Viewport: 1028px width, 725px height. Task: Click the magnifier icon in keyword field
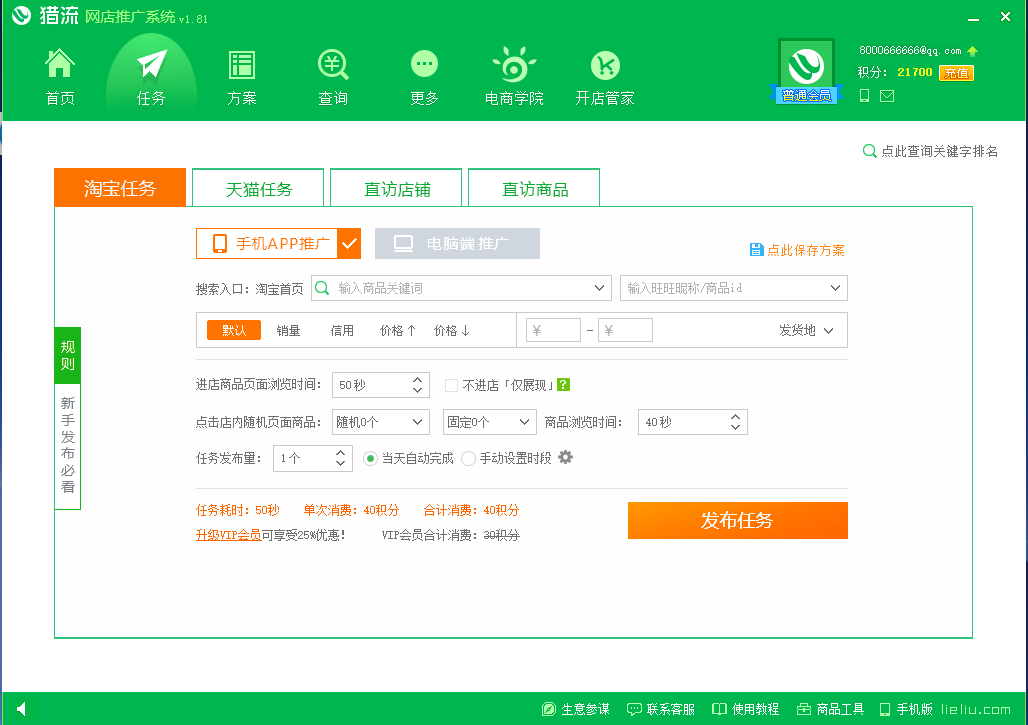[322, 288]
